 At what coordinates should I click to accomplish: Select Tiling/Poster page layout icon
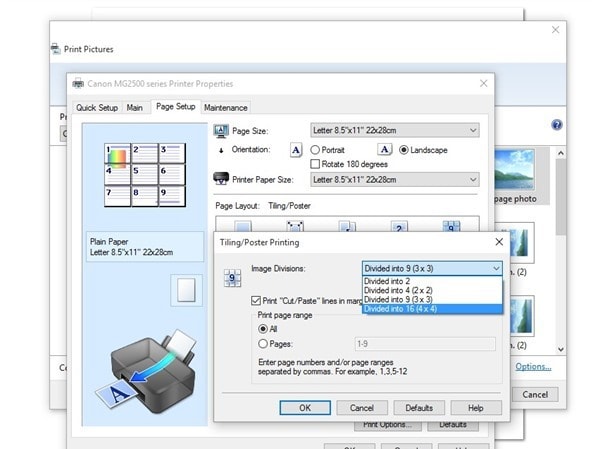point(452,226)
